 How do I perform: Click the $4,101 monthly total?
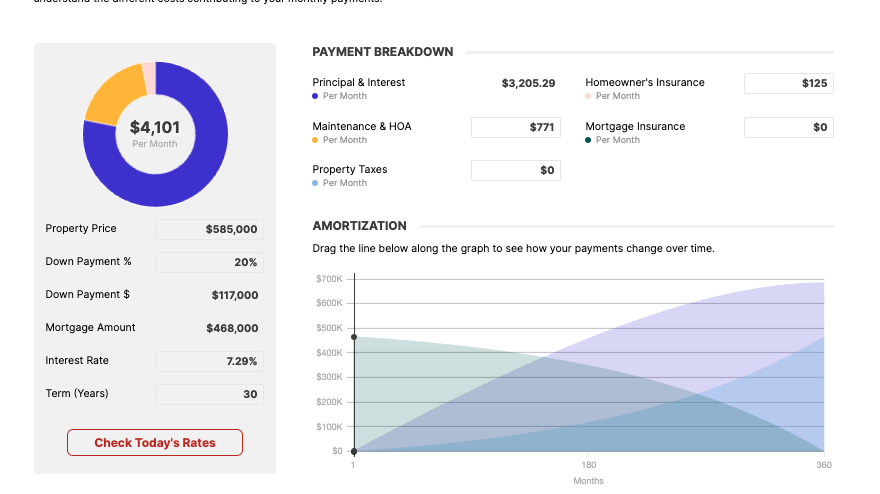coord(155,127)
